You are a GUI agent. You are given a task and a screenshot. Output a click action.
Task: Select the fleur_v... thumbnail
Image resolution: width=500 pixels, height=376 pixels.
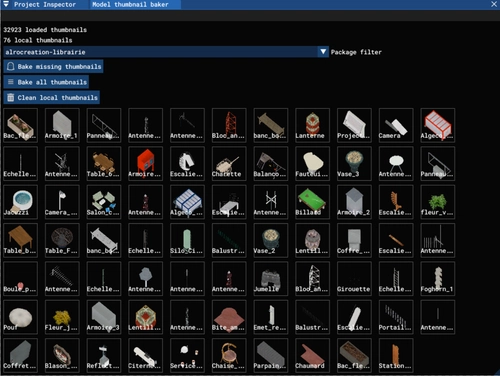438,202
